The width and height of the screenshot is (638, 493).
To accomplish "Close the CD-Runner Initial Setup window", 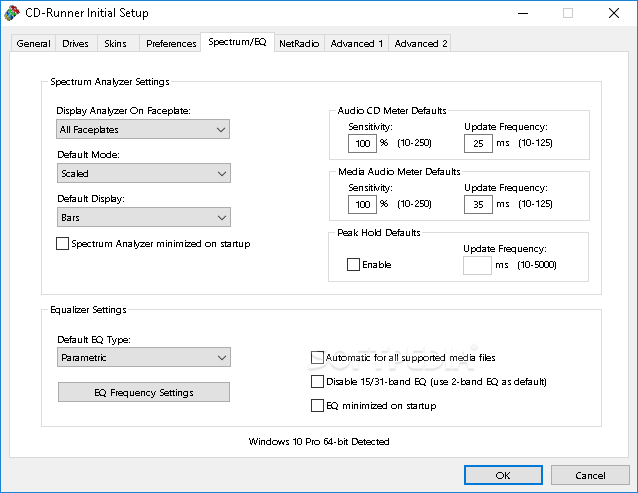I will (x=614, y=13).
